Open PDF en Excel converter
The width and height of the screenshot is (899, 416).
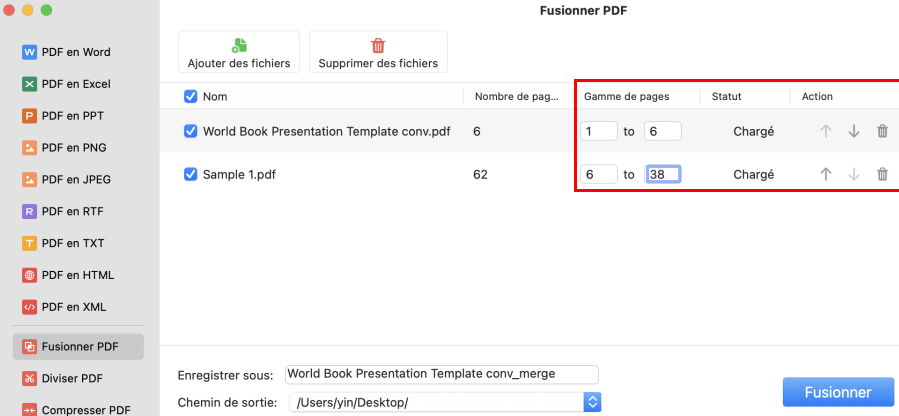pos(66,84)
